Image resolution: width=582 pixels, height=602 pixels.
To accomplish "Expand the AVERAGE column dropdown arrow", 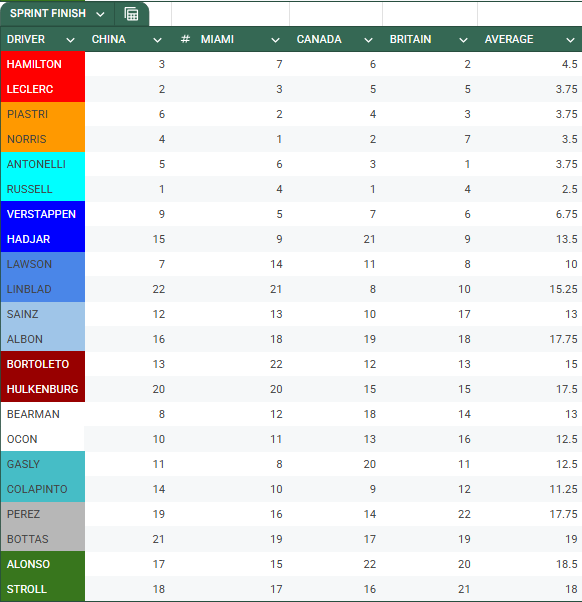I will (x=570, y=40).
